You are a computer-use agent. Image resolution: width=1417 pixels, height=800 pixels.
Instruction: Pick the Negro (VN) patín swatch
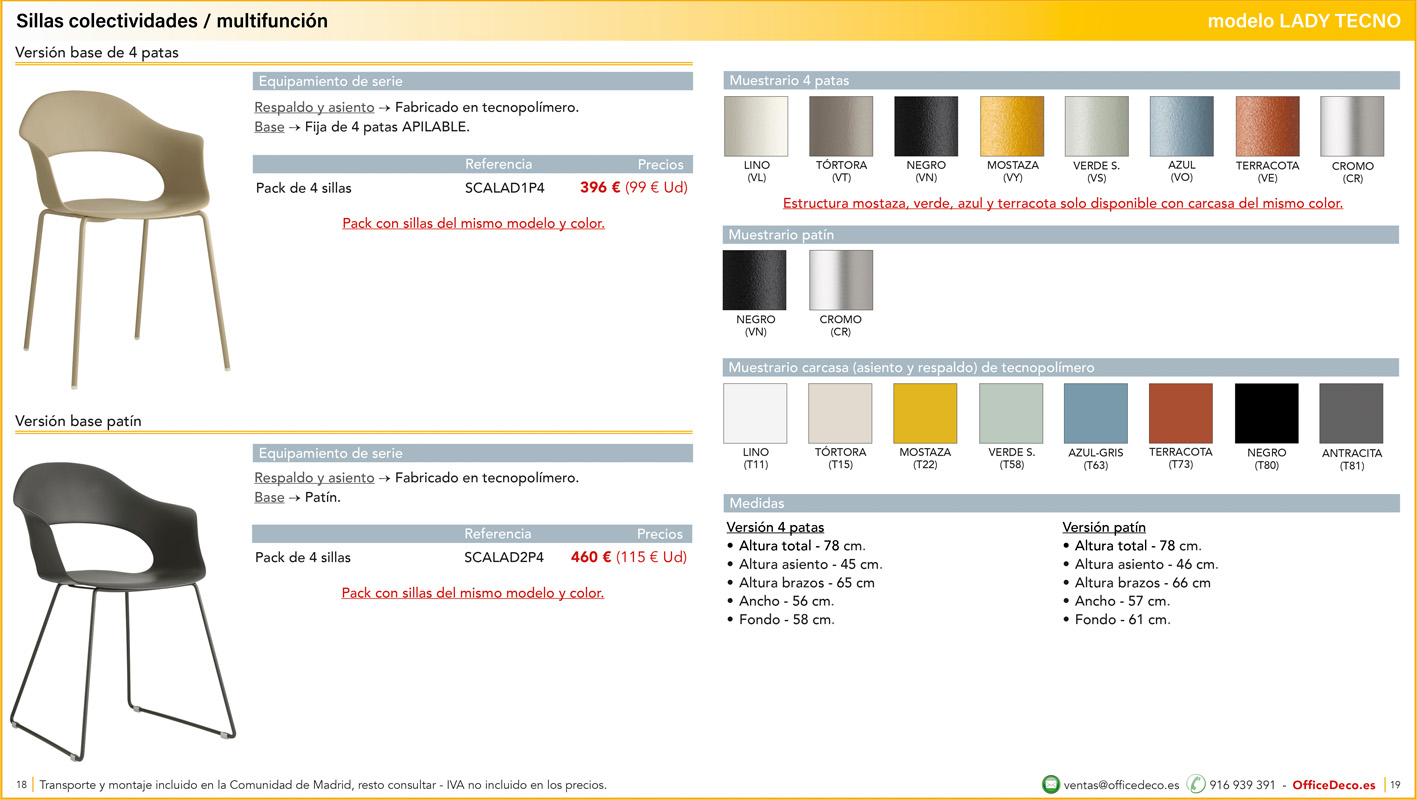(755, 280)
